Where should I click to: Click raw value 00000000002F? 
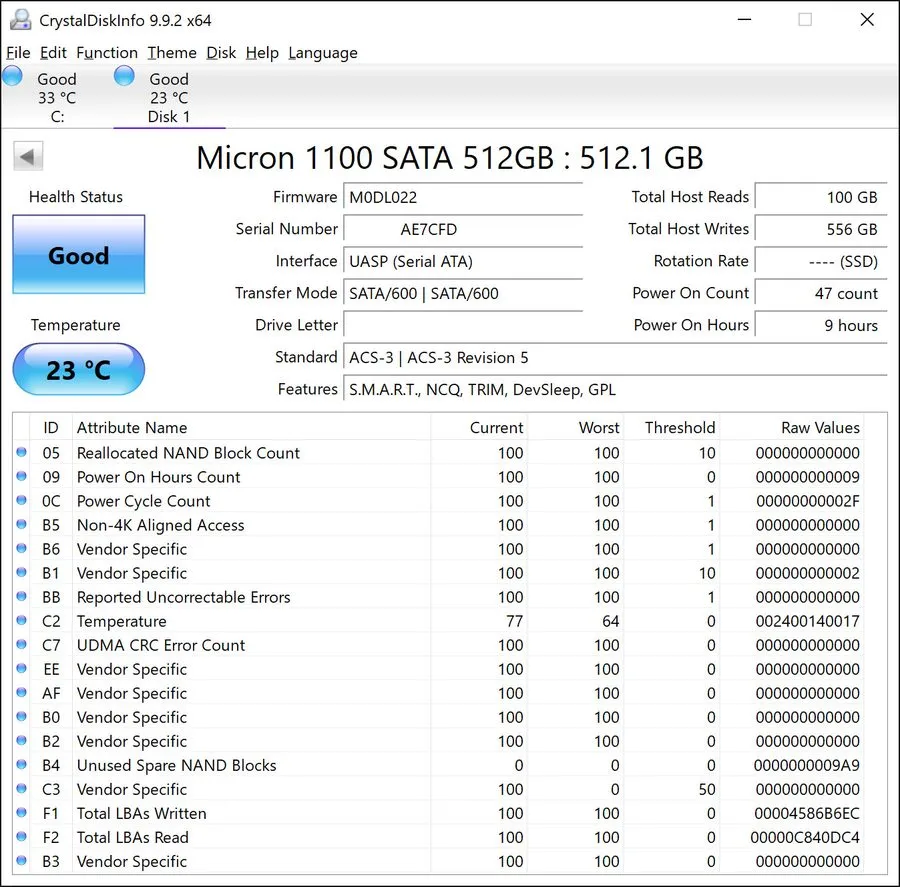tap(808, 501)
